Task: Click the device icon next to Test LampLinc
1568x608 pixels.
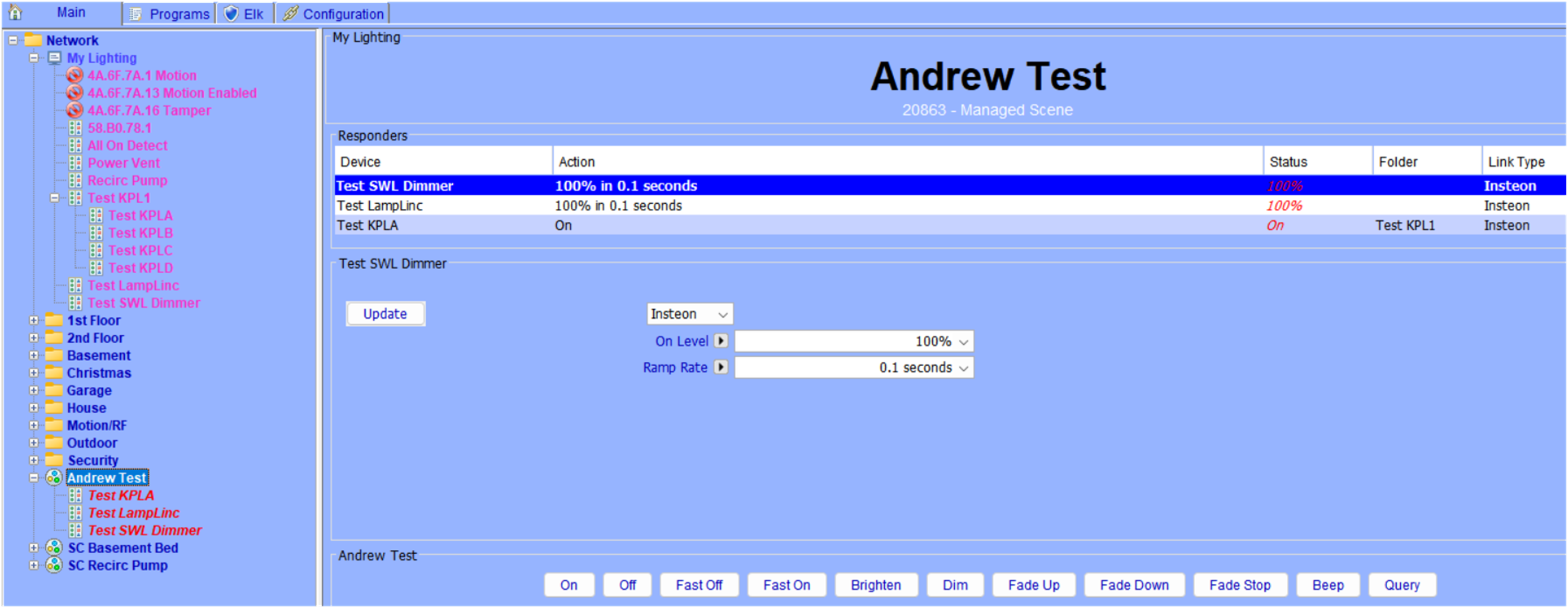Action: coord(75,286)
